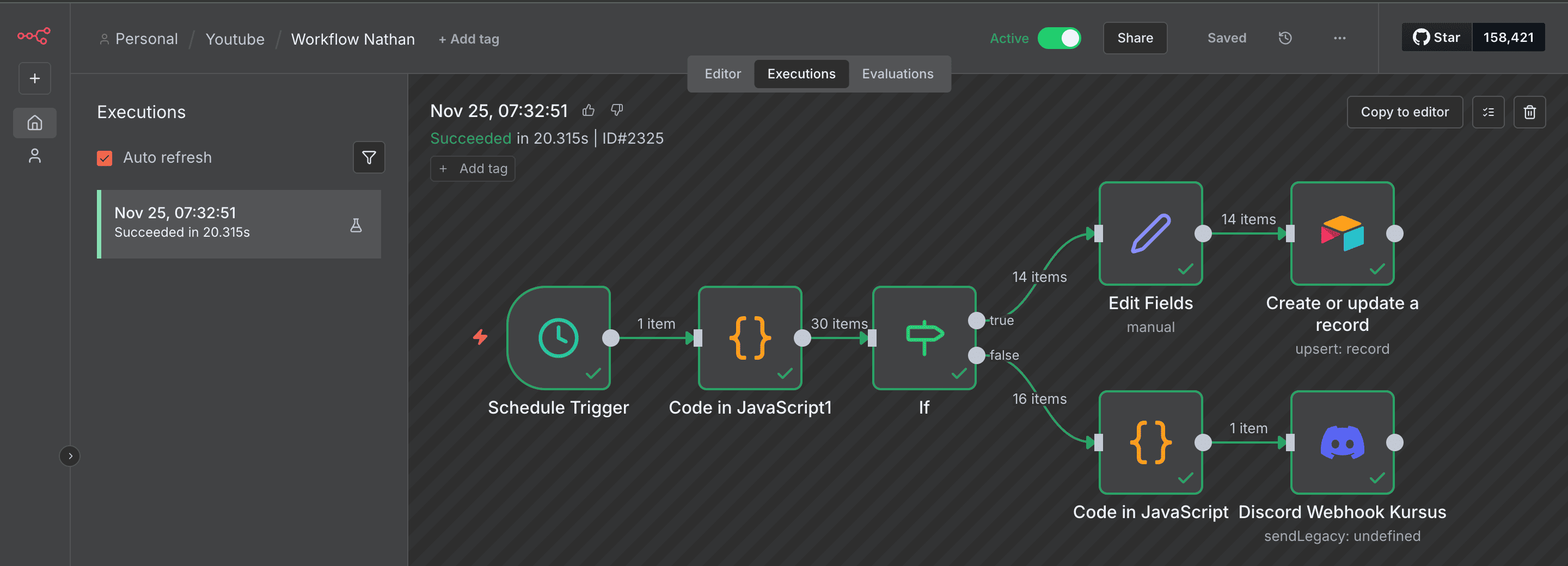The image size is (1568, 566).
Task: Switch to the Executions tab
Action: pyautogui.click(x=801, y=74)
